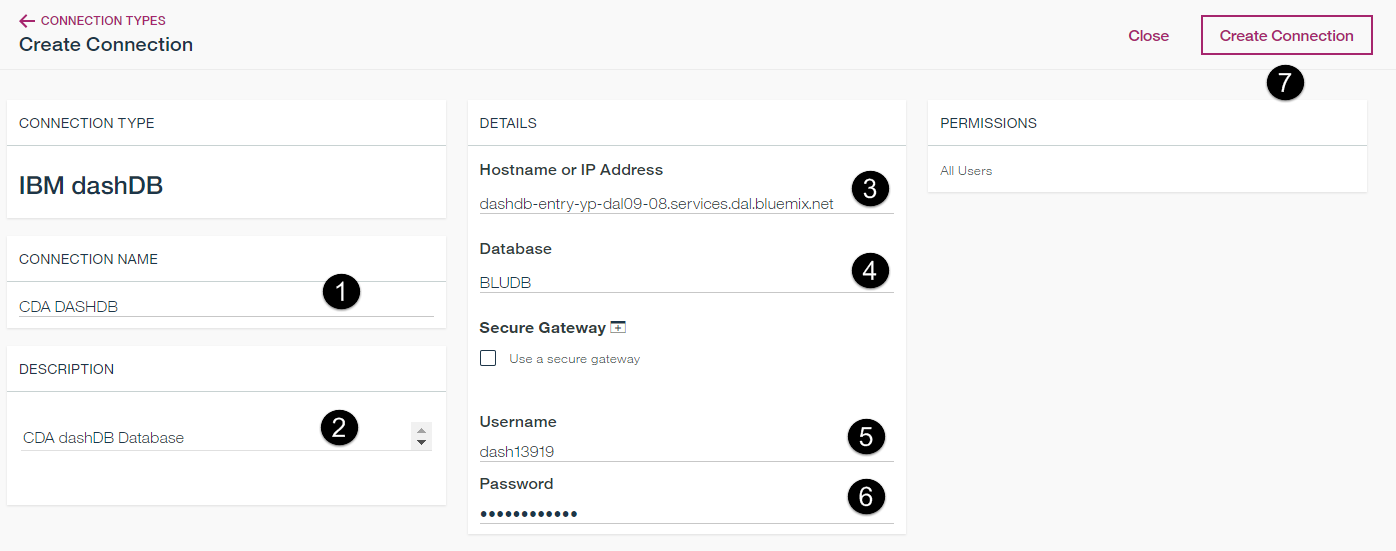Screen dimensions: 1396x551
Task: Open the Secure Gateway add icon
Action: (618, 327)
